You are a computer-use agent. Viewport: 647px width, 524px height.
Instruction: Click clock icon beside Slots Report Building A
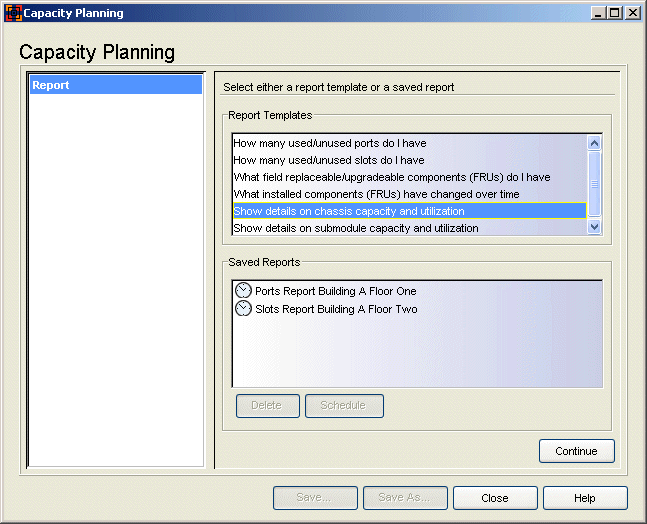243,308
